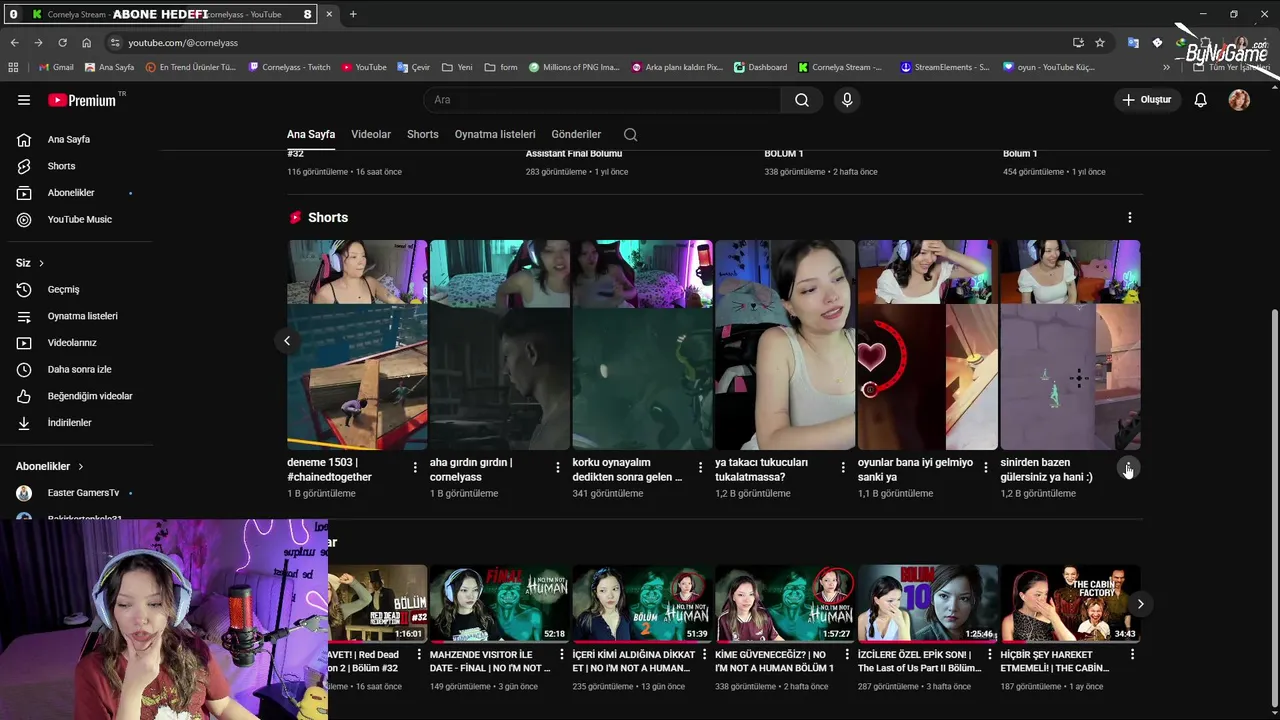This screenshot has height=720, width=1280.
Task: Open options for KİME GÜVENECEĞİZ video
Action: [x=847, y=654]
